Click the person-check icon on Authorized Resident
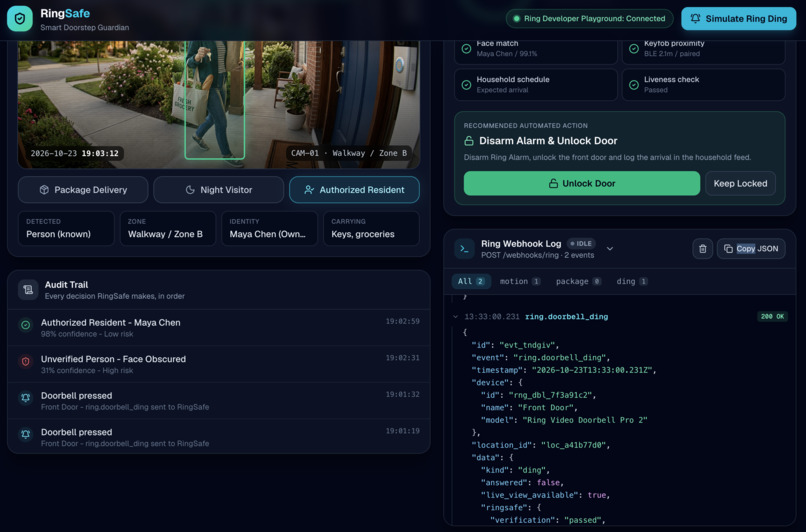Viewport: 806px width, 532px height. pyautogui.click(x=309, y=190)
